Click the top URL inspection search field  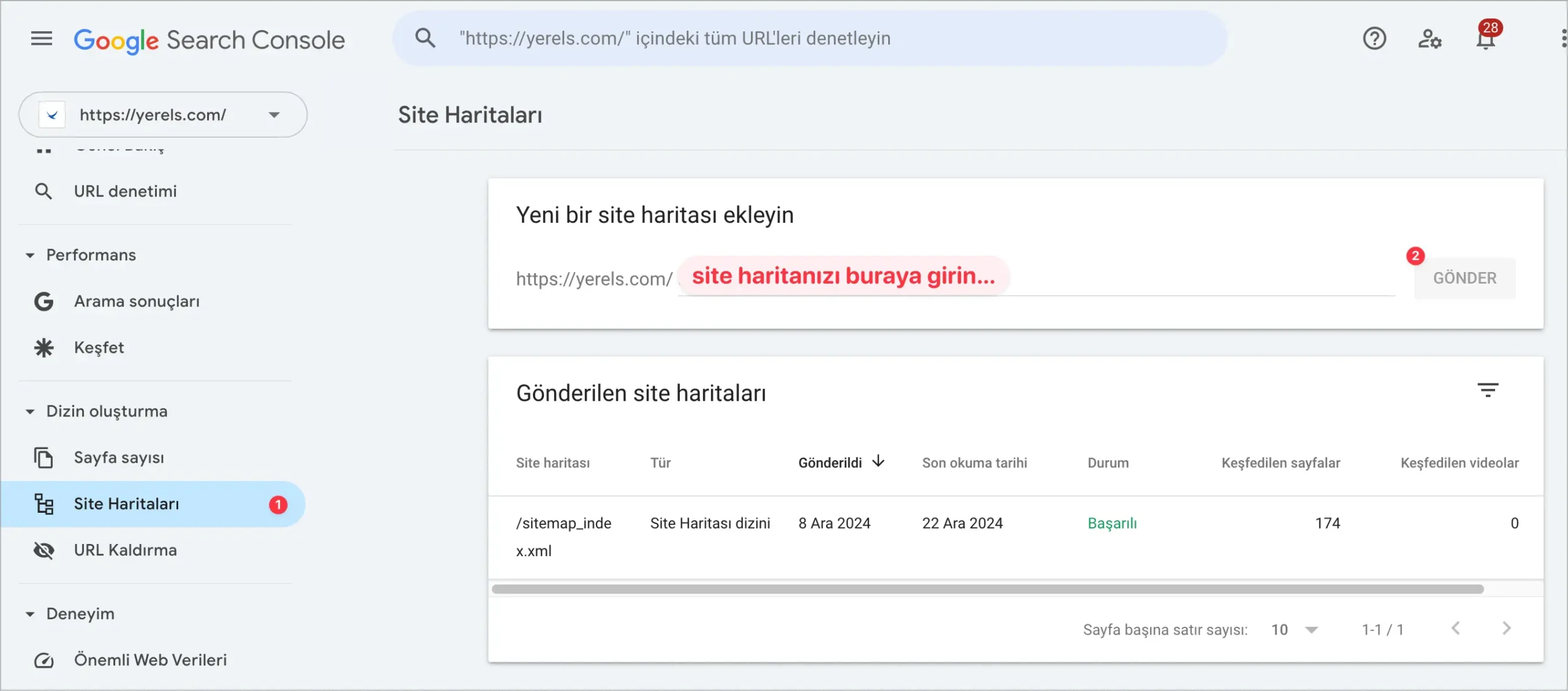tap(810, 39)
